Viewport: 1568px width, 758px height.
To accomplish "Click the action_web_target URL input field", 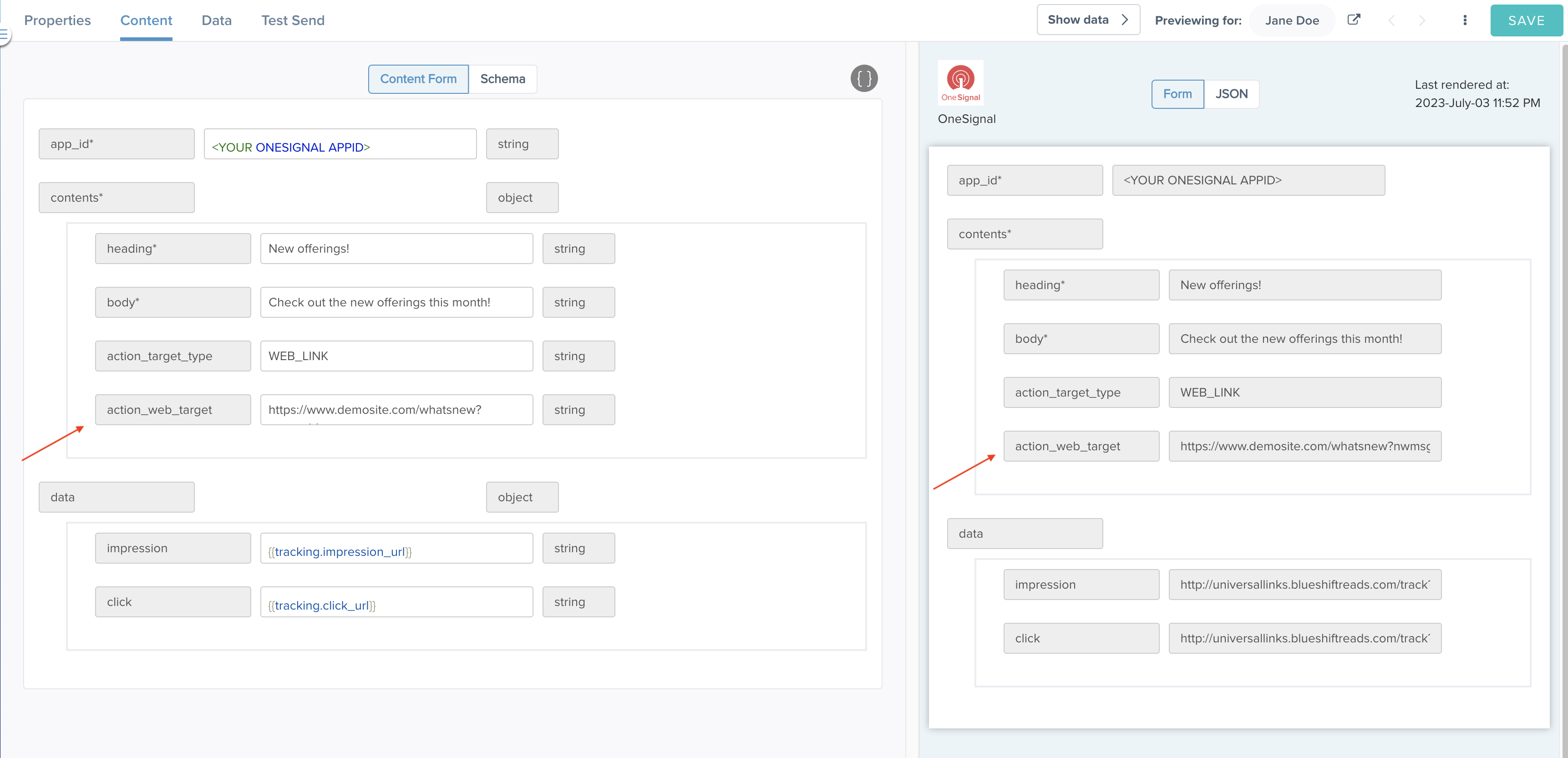I will (396, 410).
